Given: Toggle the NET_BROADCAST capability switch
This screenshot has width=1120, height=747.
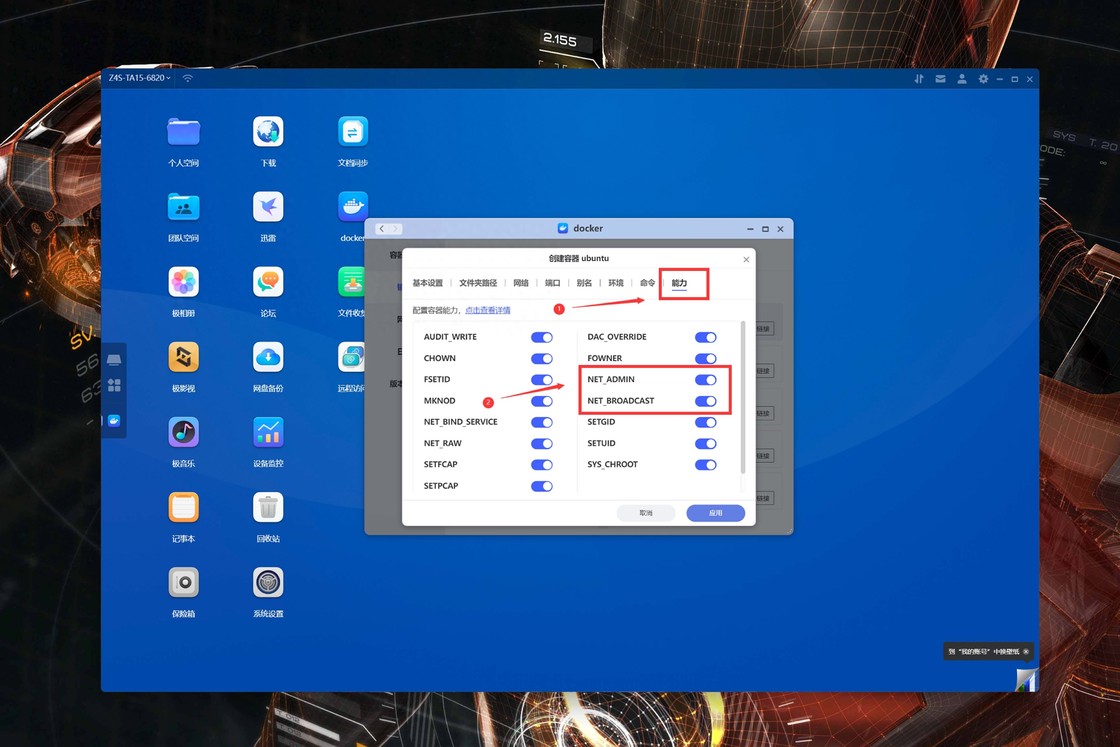Looking at the screenshot, I should [x=705, y=401].
